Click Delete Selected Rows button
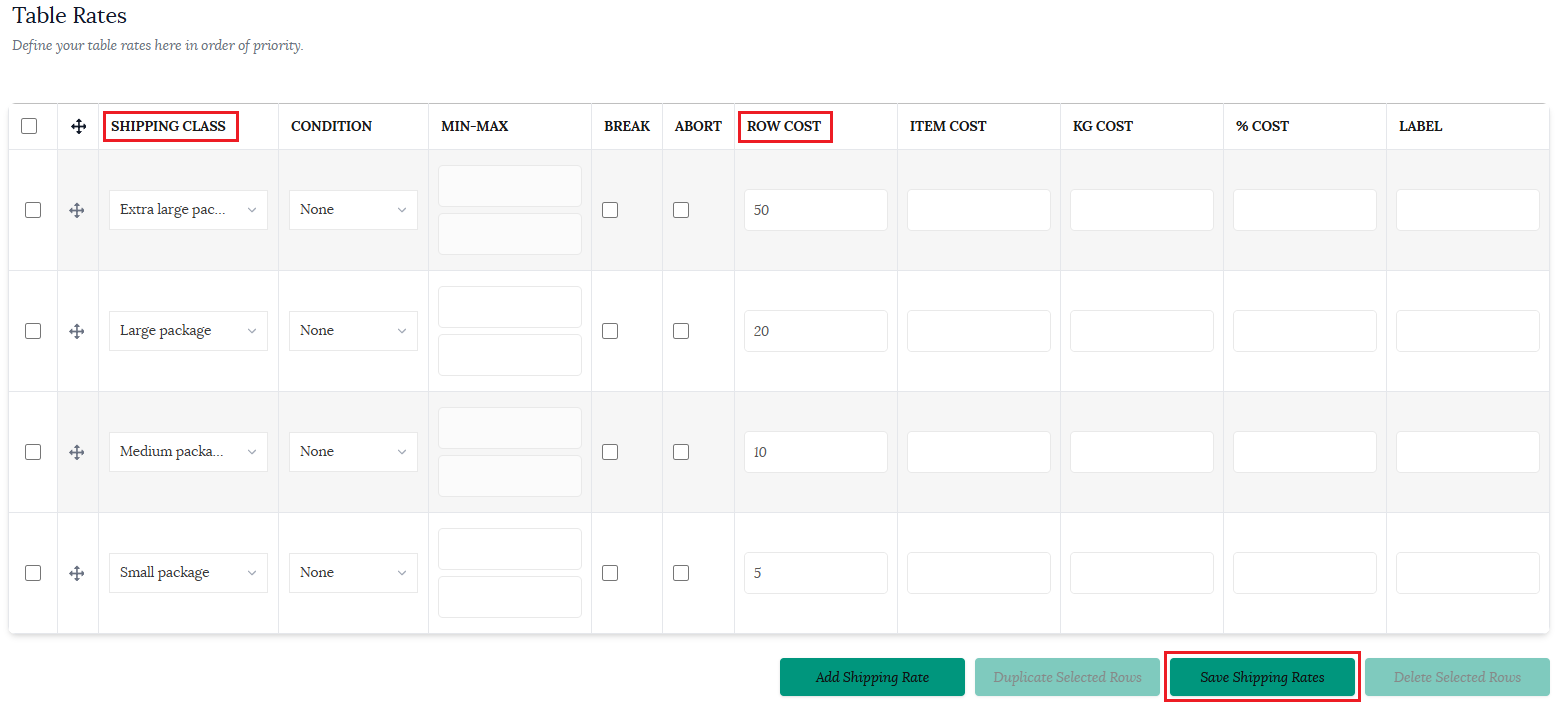This screenshot has height=706, width=1564. pos(1457,677)
